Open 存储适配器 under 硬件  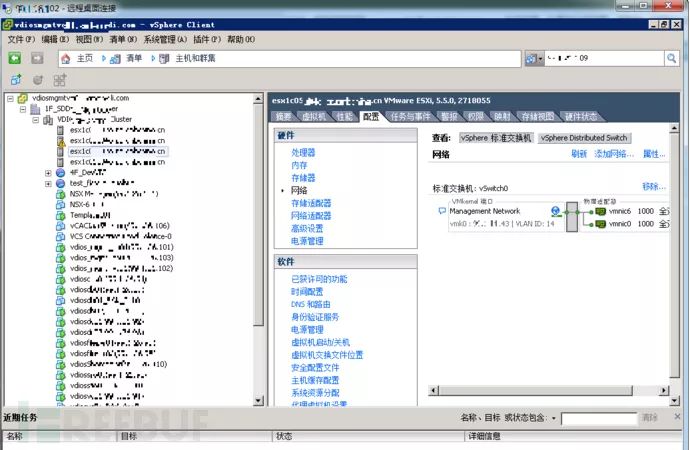coord(311,203)
